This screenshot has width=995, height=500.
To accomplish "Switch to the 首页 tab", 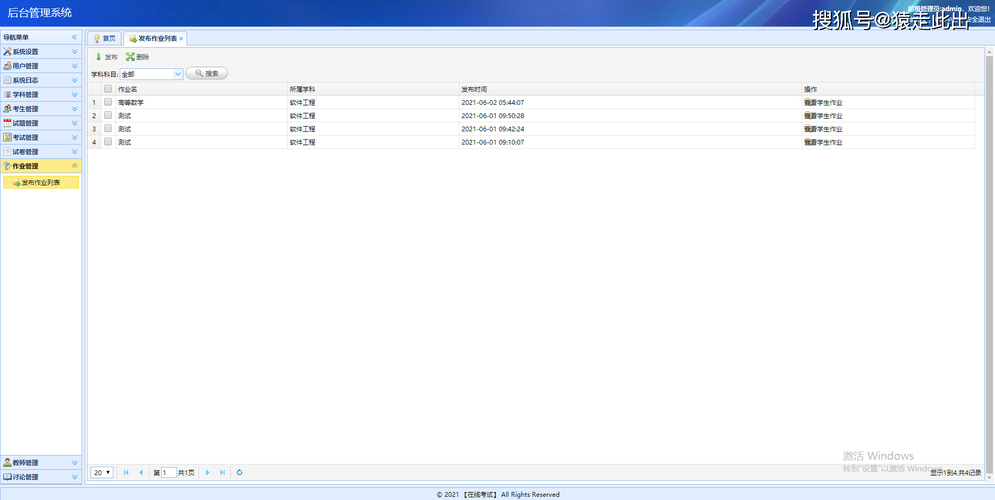I will coord(104,39).
